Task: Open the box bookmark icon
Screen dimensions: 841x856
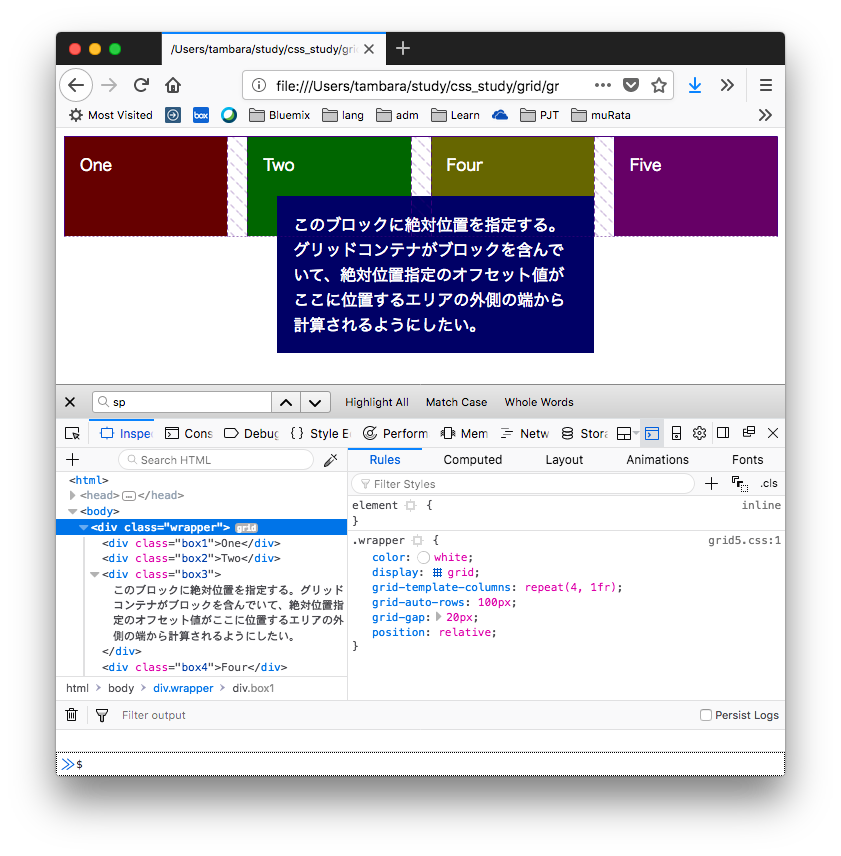Action: tap(201, 115)
